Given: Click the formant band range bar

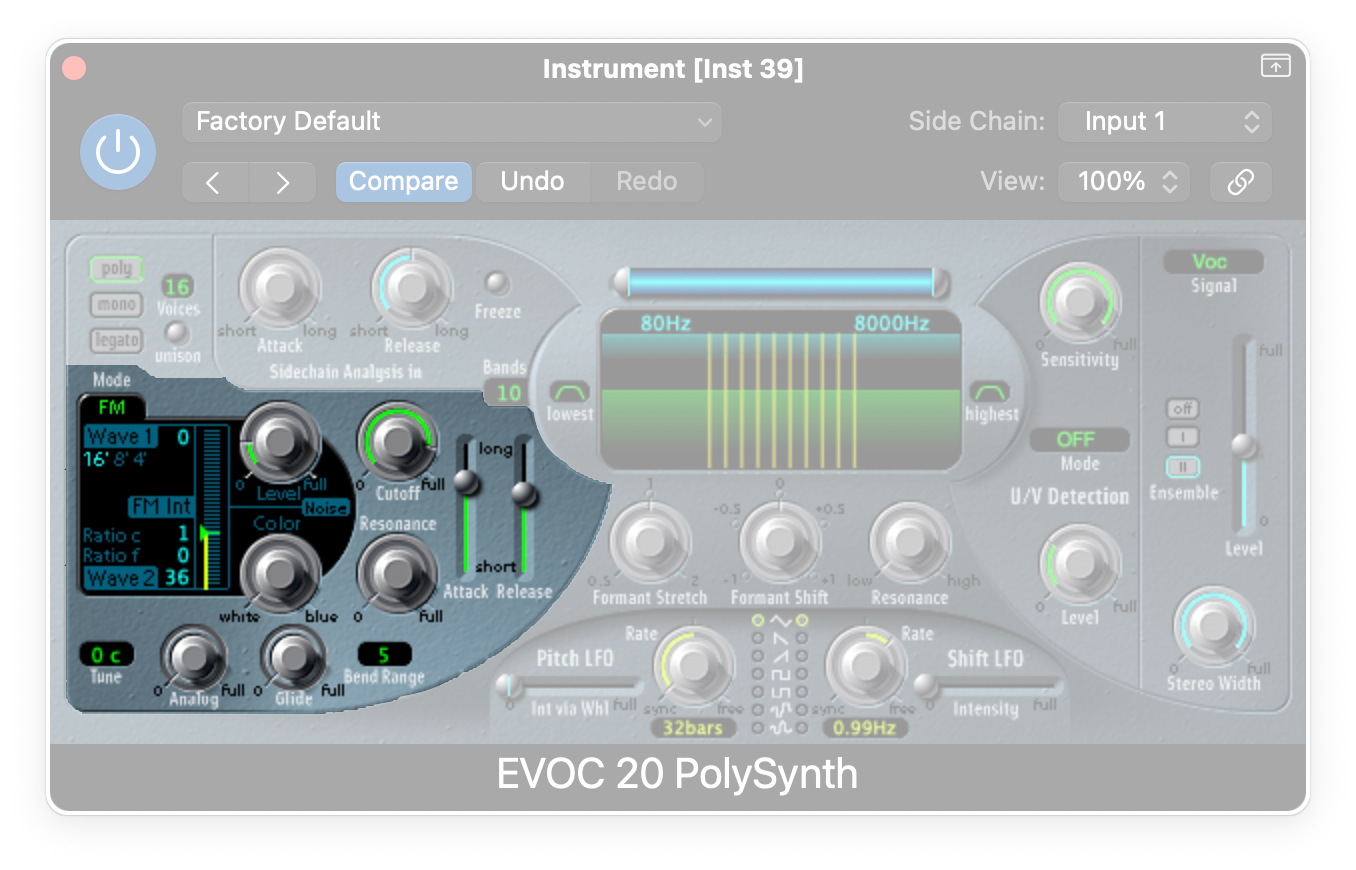Looking at the screenshot, I should [x=780, y=282].
